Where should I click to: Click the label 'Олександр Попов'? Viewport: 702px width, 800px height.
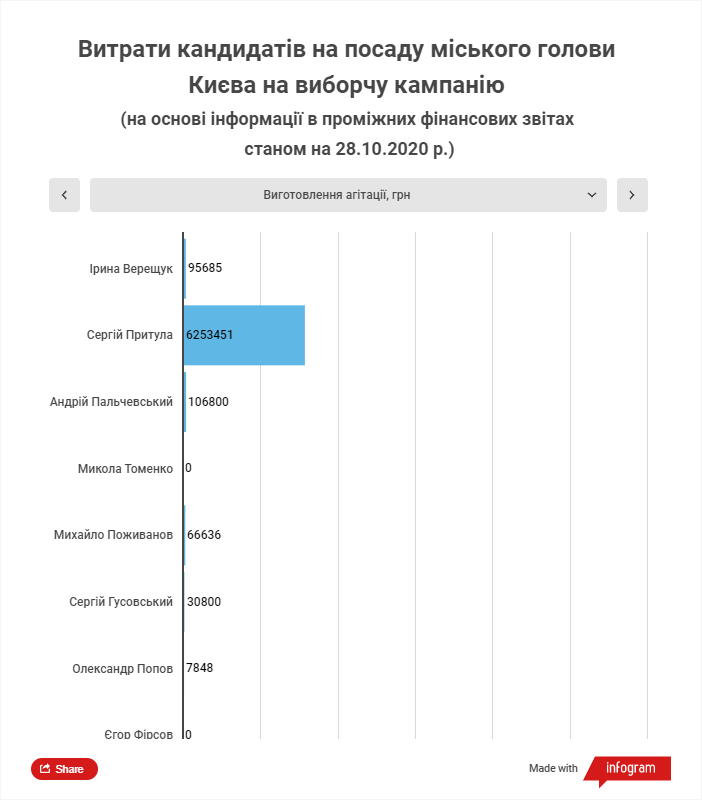[x=123, y=668]
